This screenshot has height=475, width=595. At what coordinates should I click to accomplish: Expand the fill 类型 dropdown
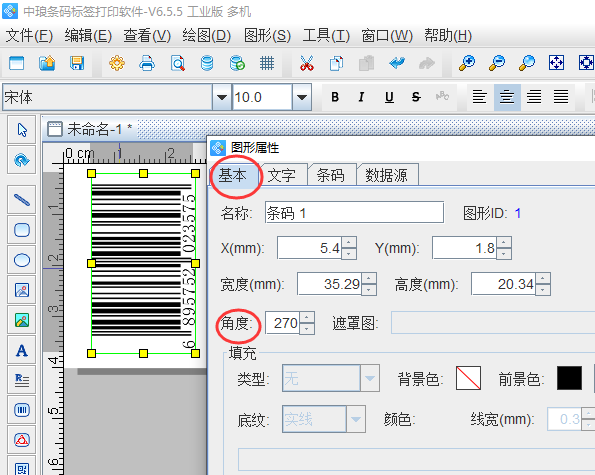tap(370, 378)
